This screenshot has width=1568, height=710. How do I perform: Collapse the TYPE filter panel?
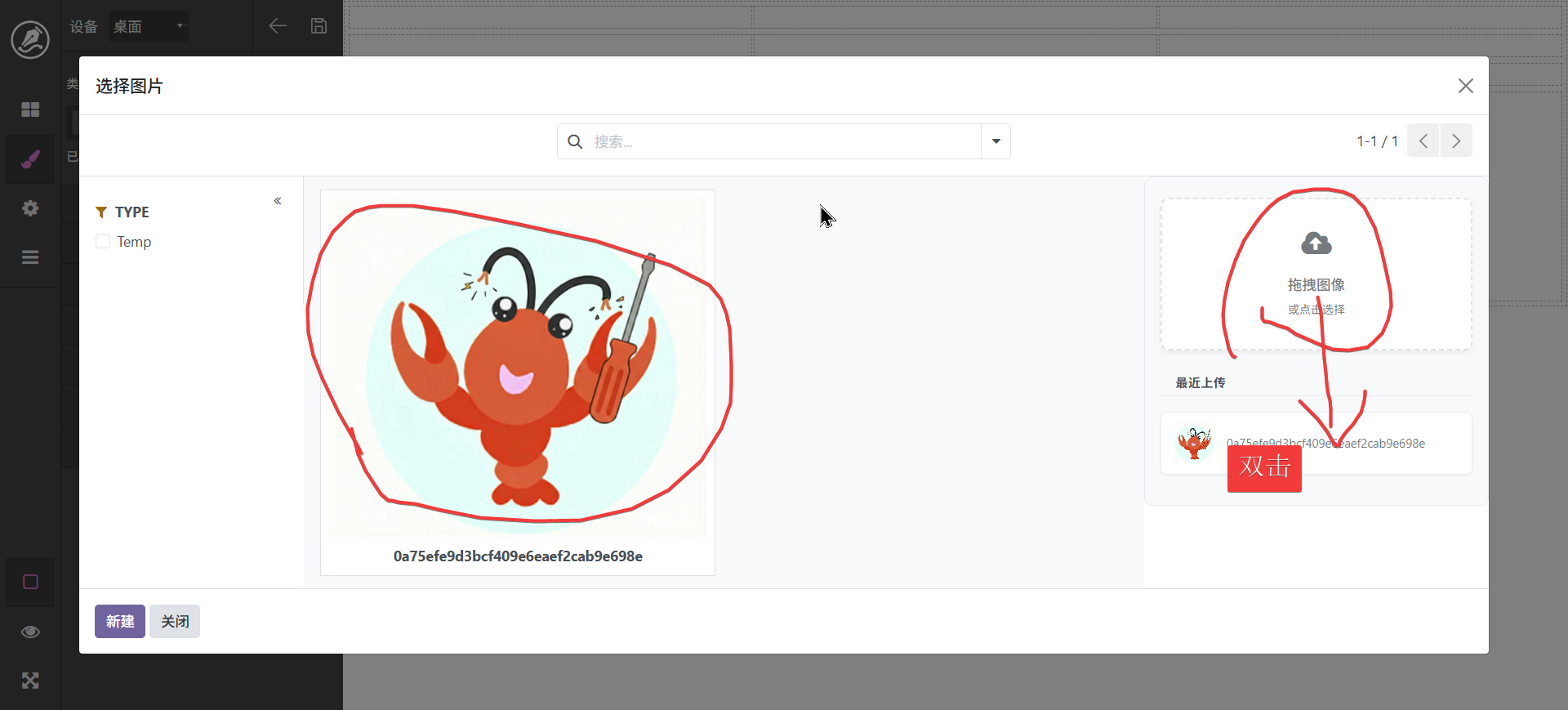(x=278, y=201)
